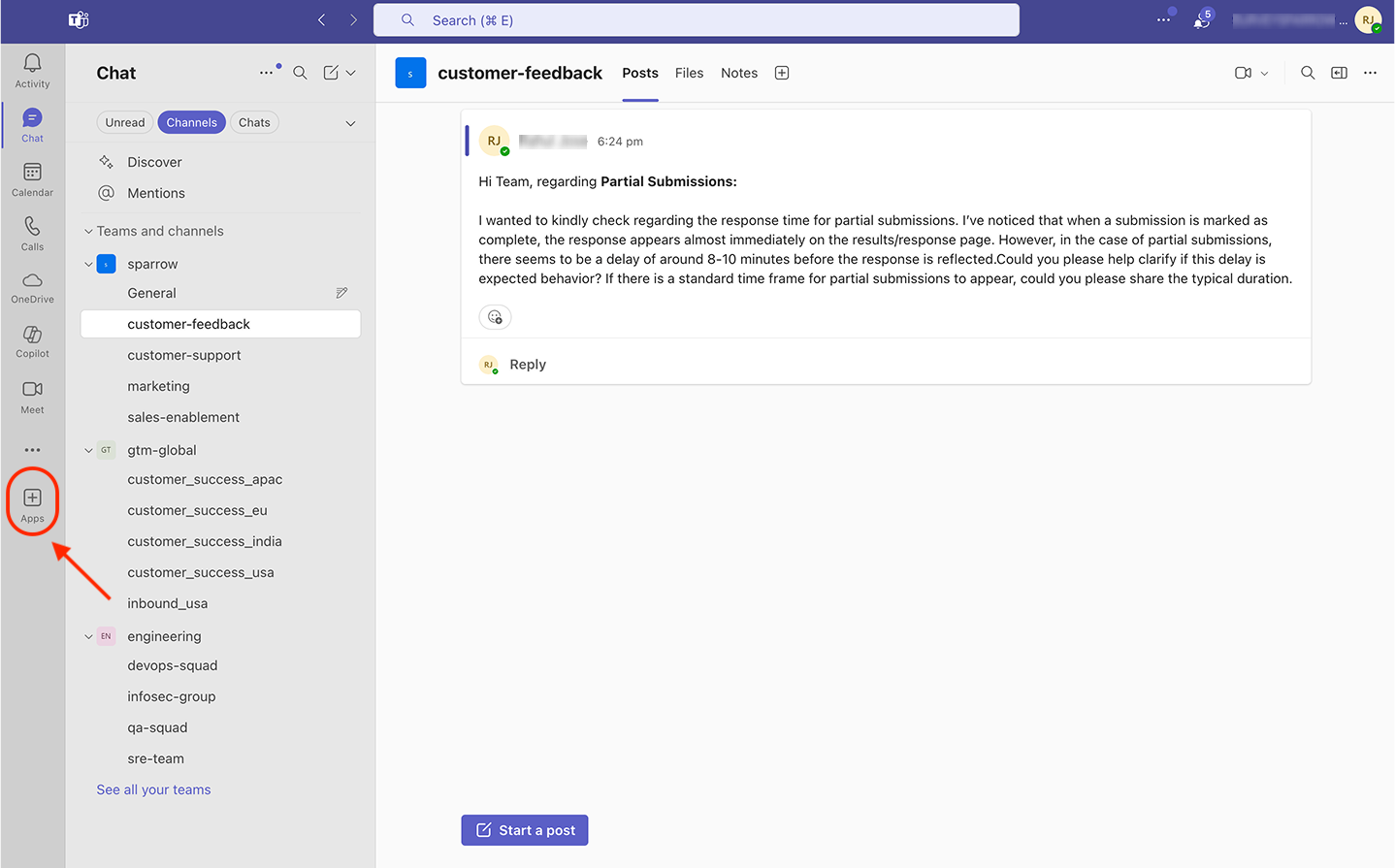Open the Apps store icon

coord(32,504)
